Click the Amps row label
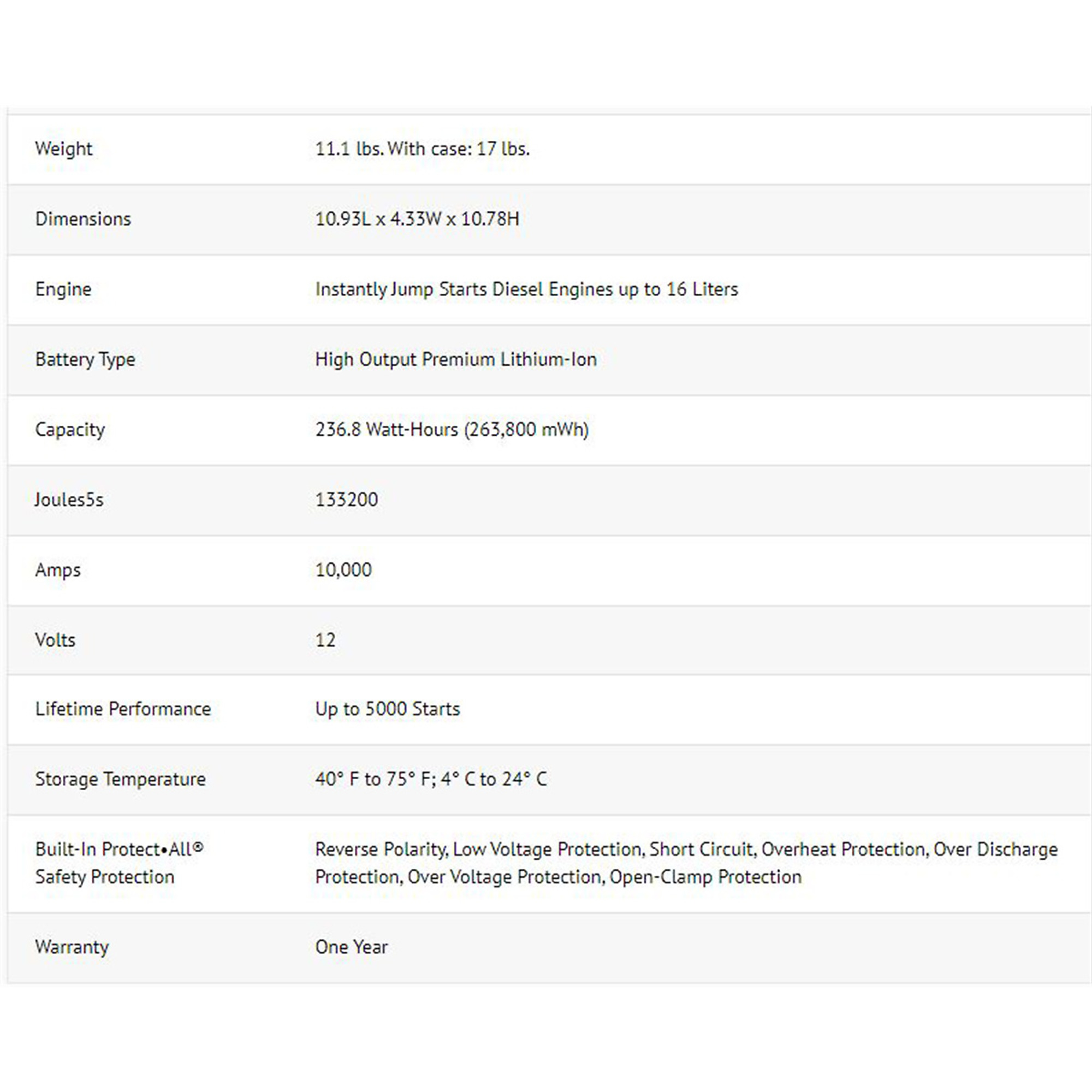Viewport: 1092px width, 1092px height. click(x=58, y=569)
